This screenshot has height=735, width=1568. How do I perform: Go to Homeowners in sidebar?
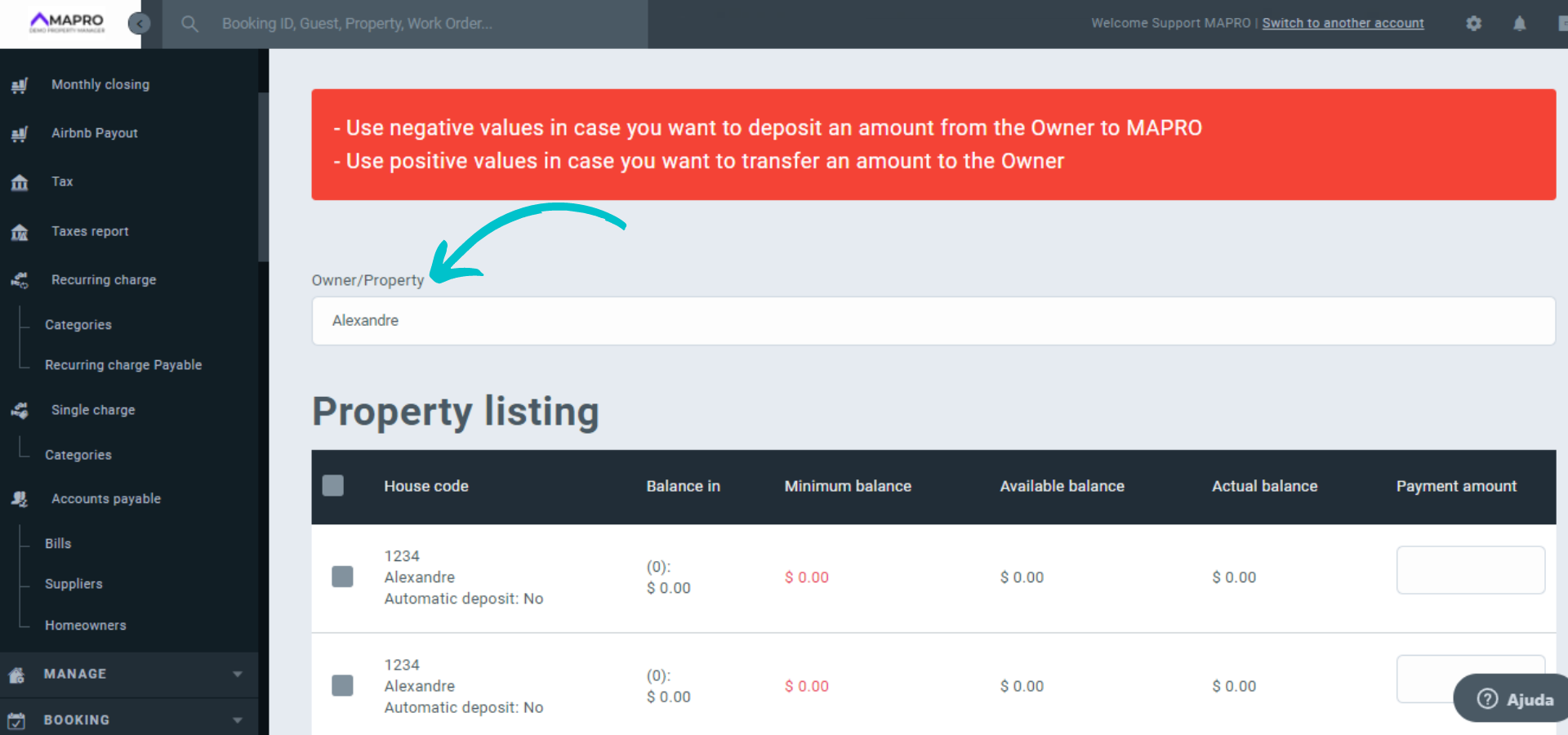pyautogui.click(x=86, y=626)
